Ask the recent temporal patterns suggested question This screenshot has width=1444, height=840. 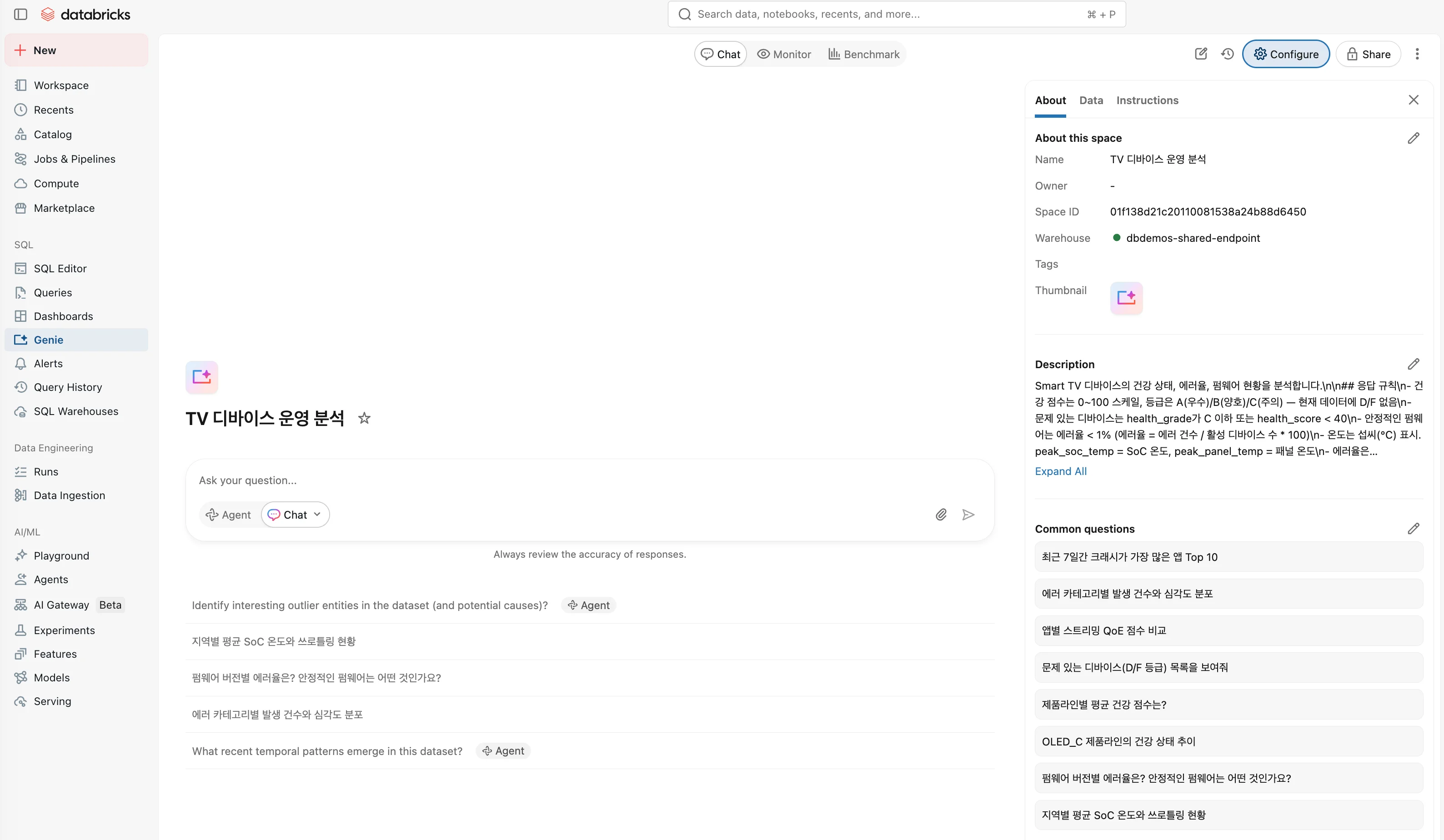click(590, 751)
